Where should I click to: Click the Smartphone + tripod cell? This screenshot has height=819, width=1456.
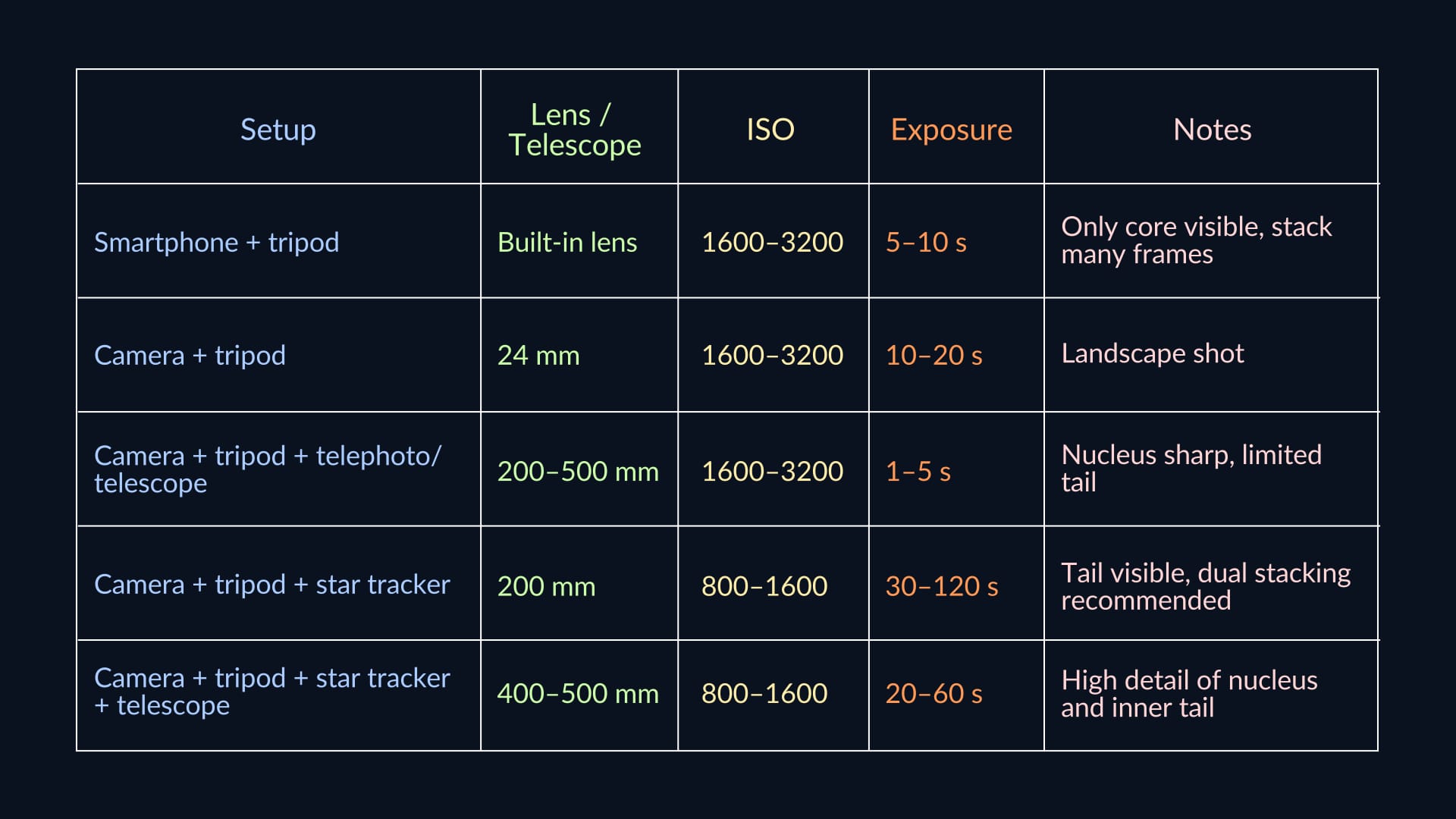click(x=216, y=242)
